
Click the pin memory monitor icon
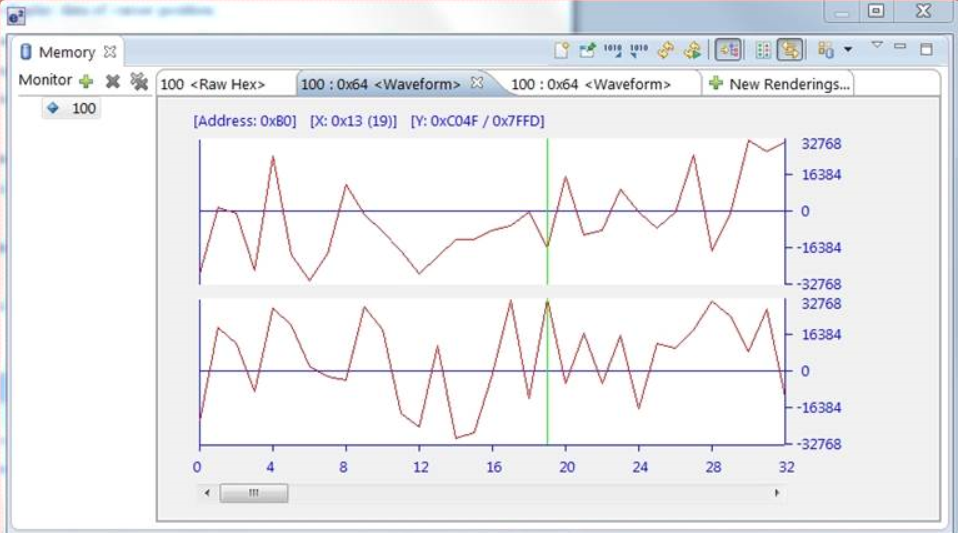pyautogui.click(x=588, y=50)
